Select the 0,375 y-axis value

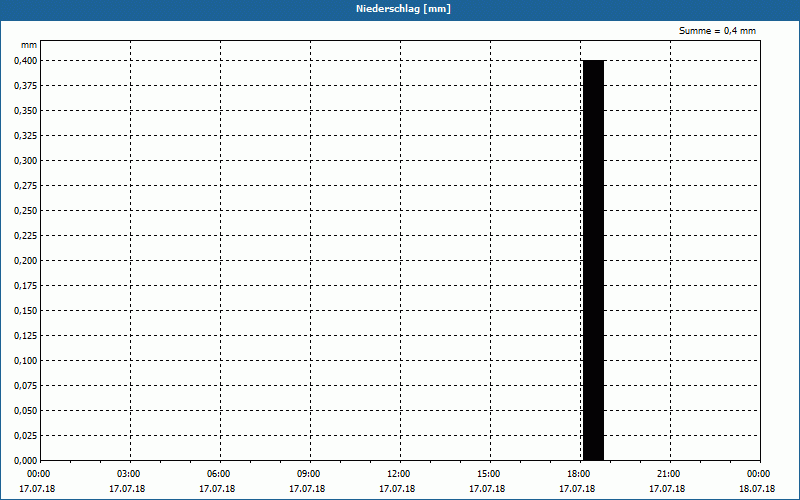pos(26,86)
